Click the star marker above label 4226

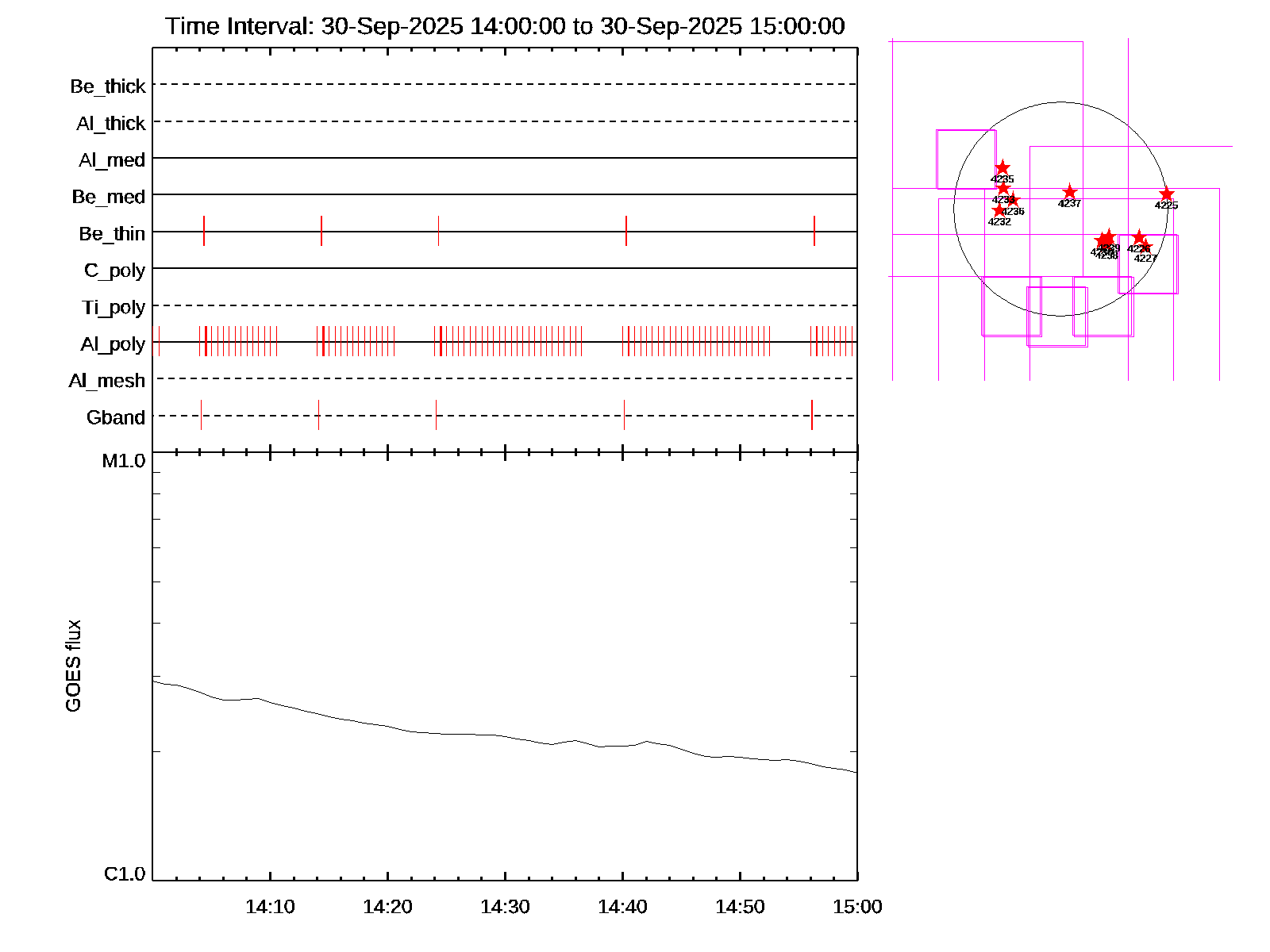coord(1139,237)
